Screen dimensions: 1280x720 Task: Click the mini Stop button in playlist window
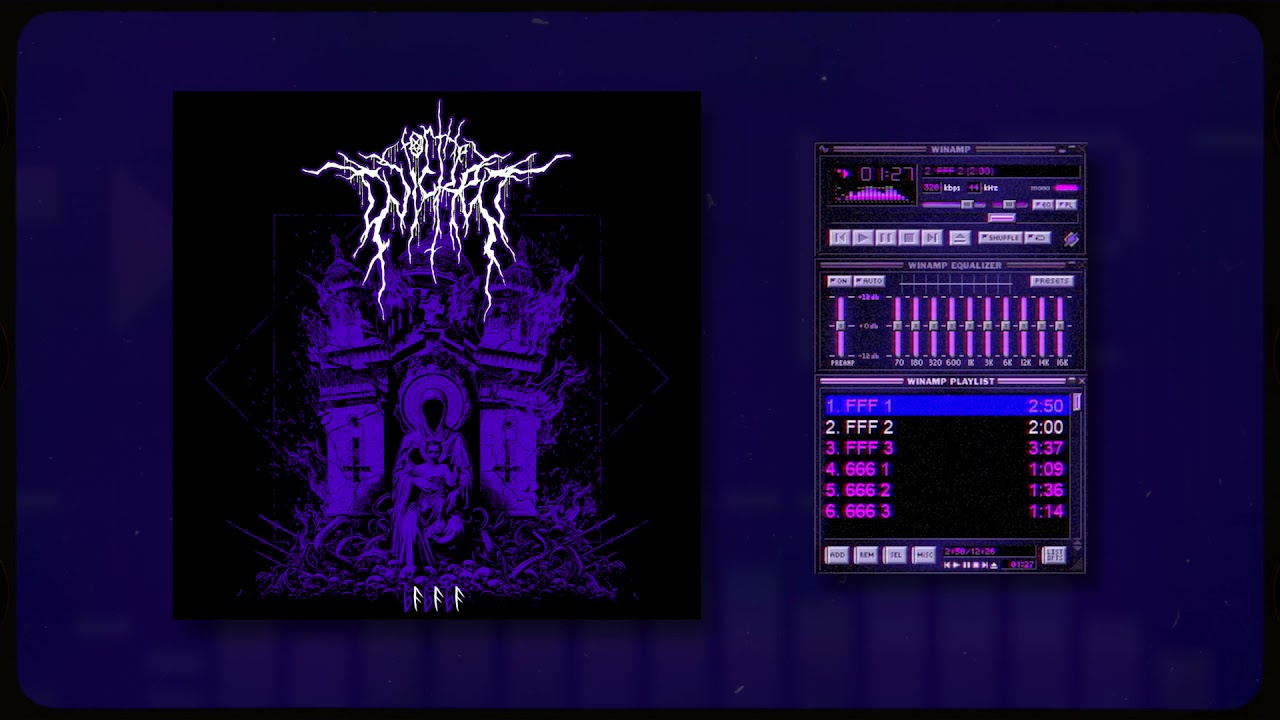[975, 565]
